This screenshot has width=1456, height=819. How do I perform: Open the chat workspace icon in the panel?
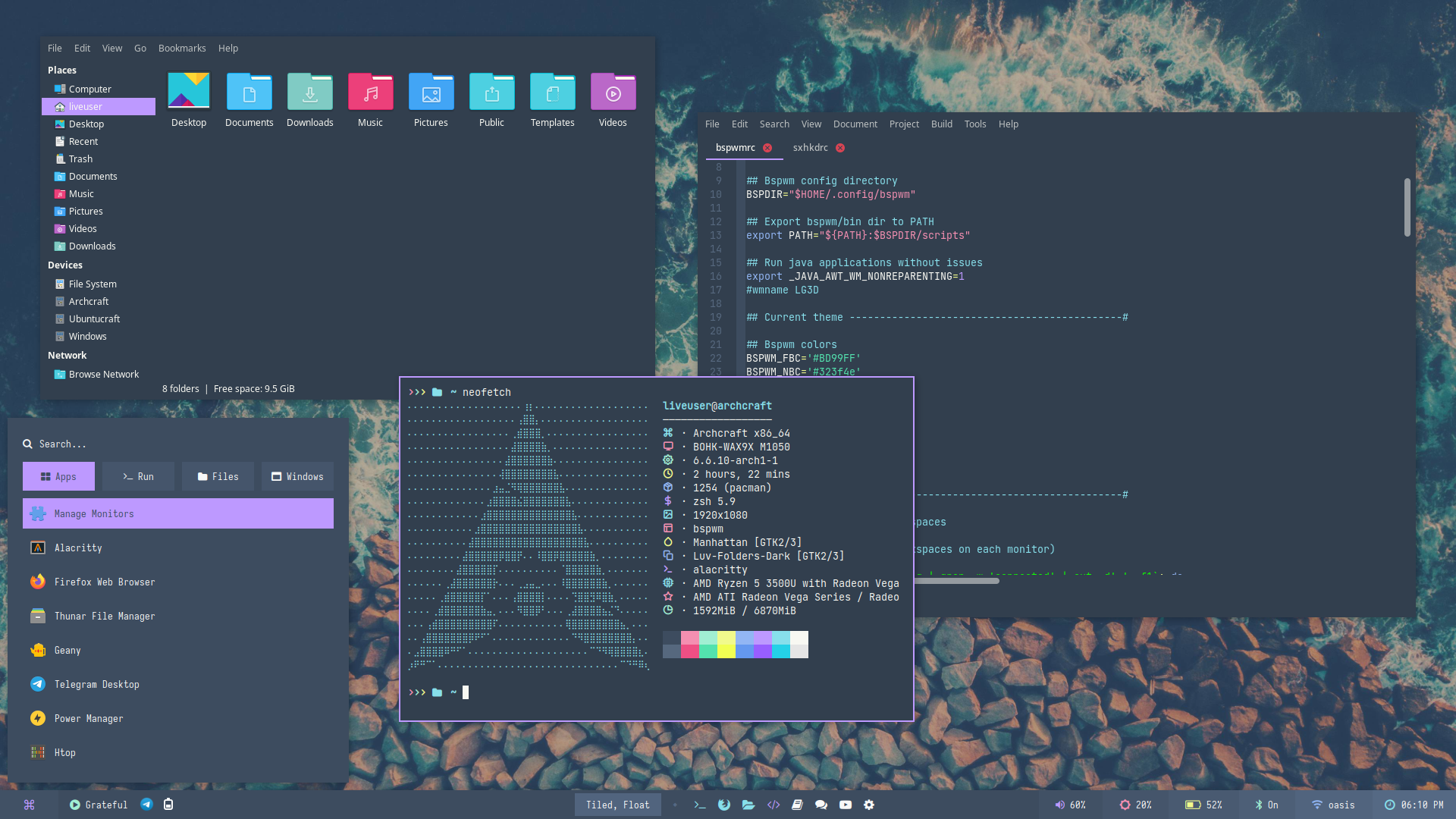pyautogui.click(x=821, y=805)
